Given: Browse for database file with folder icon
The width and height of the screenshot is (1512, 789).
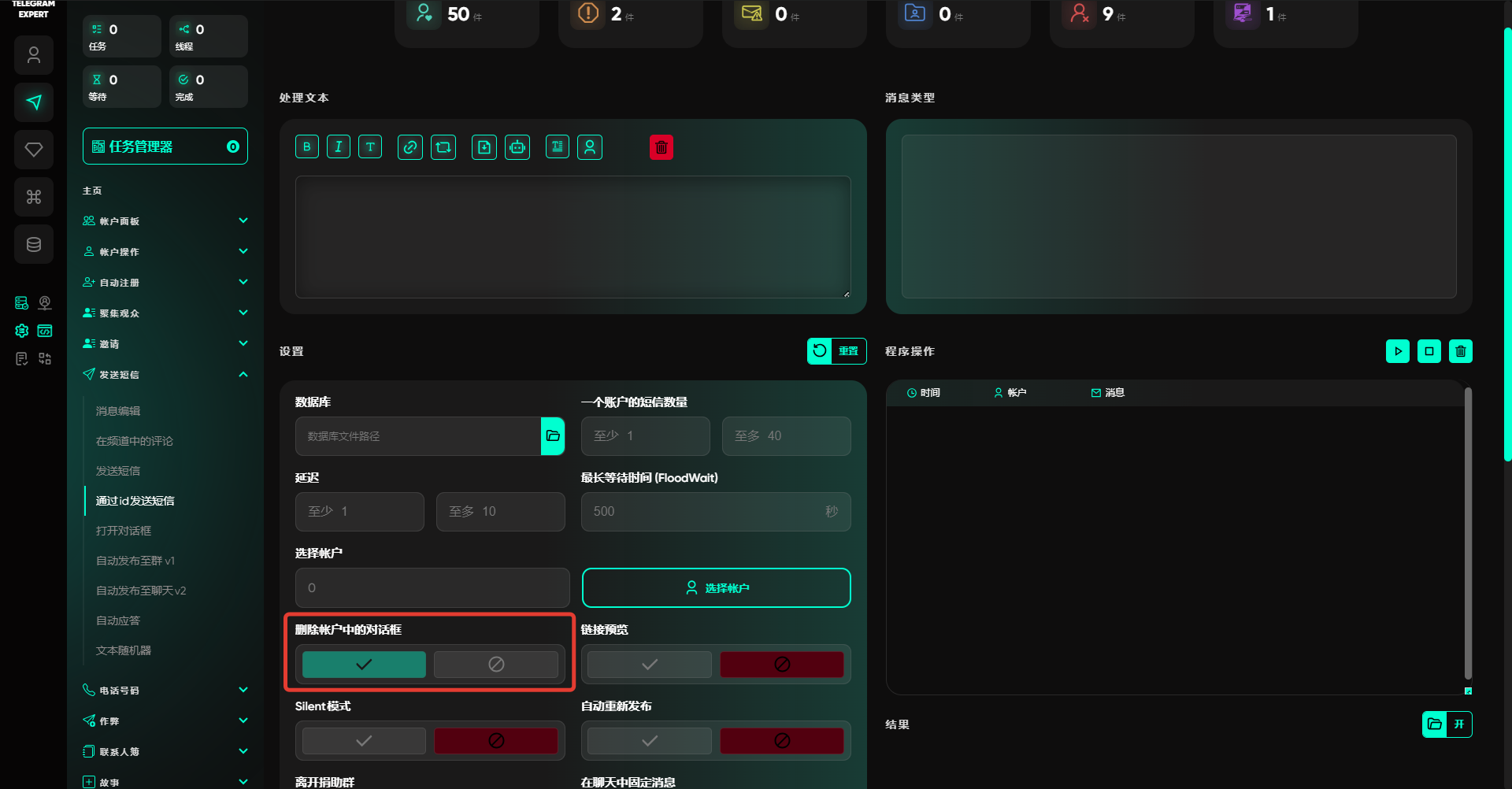Looking at the screenshot, I should coord(553,436).
